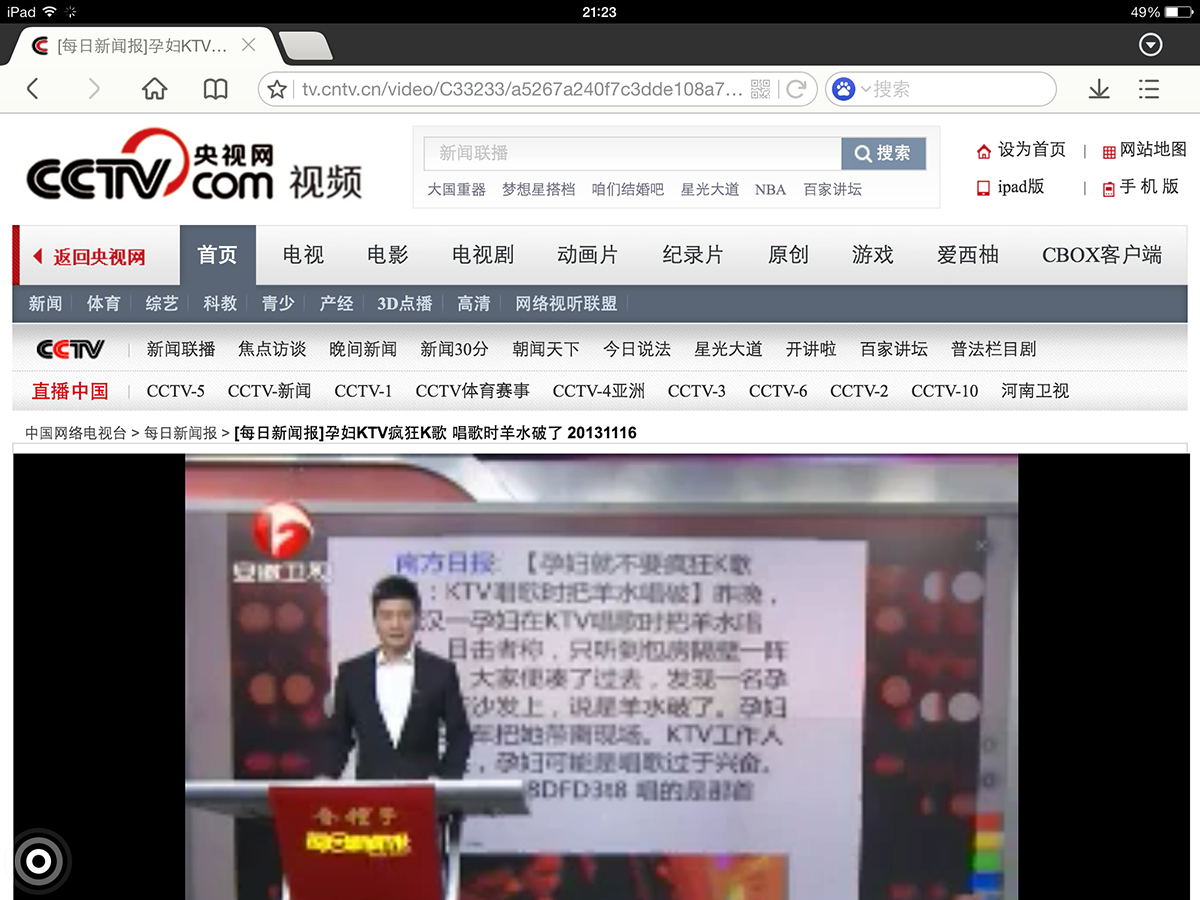Screen dimensions: 1200x900
Task: Select 游戏 navigation item
Action: [872, 255]
